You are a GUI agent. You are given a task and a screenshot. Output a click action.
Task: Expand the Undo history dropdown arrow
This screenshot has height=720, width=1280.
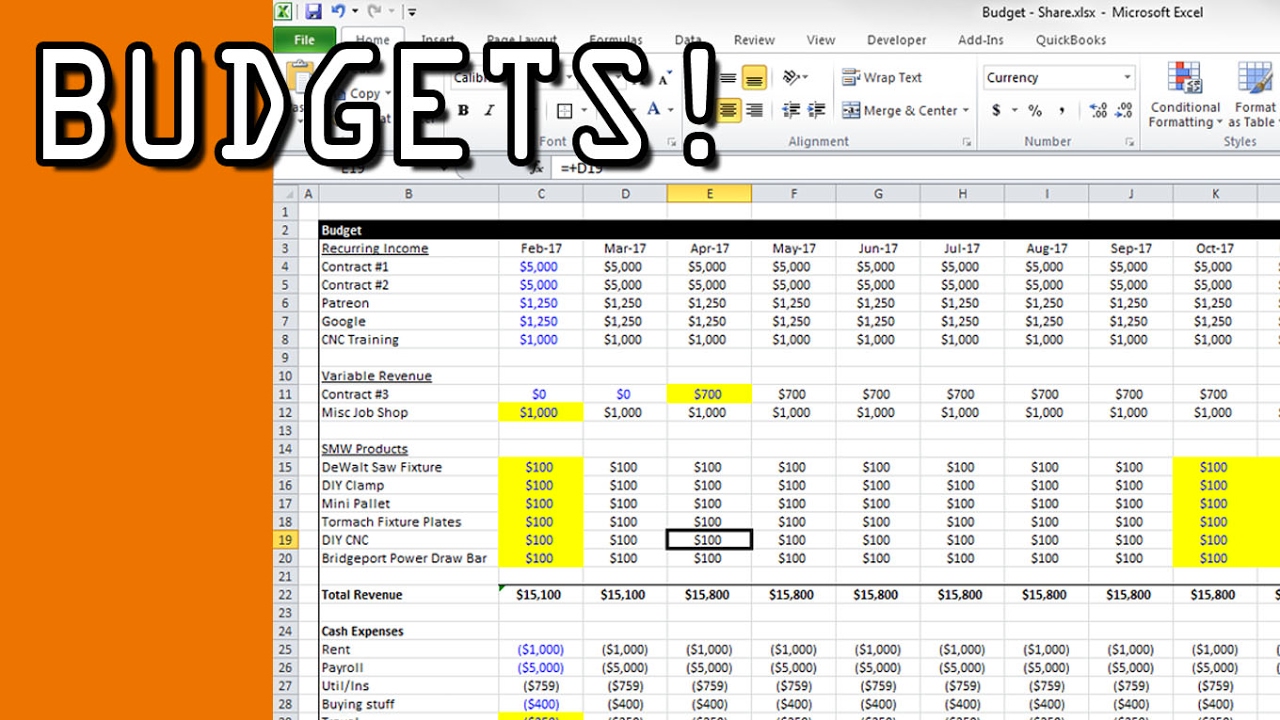tap(354, 12)
